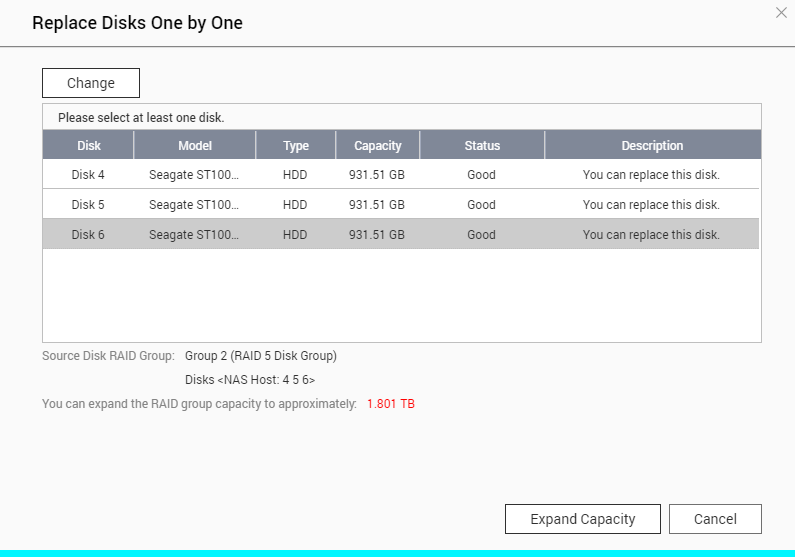Image resolution: width=795 pixels, height=557 pixels.
Task: Click Disk 6 model Seagate ST100...
Action: [194, 235]
